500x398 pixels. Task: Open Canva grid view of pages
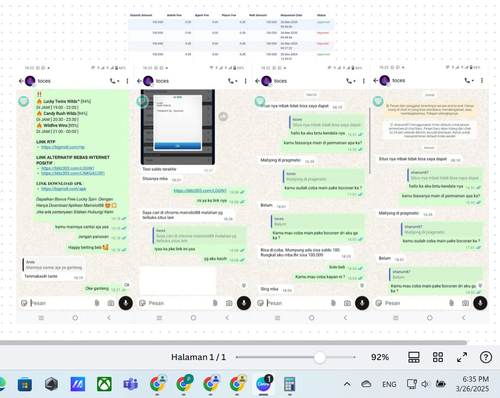point(438,357)
